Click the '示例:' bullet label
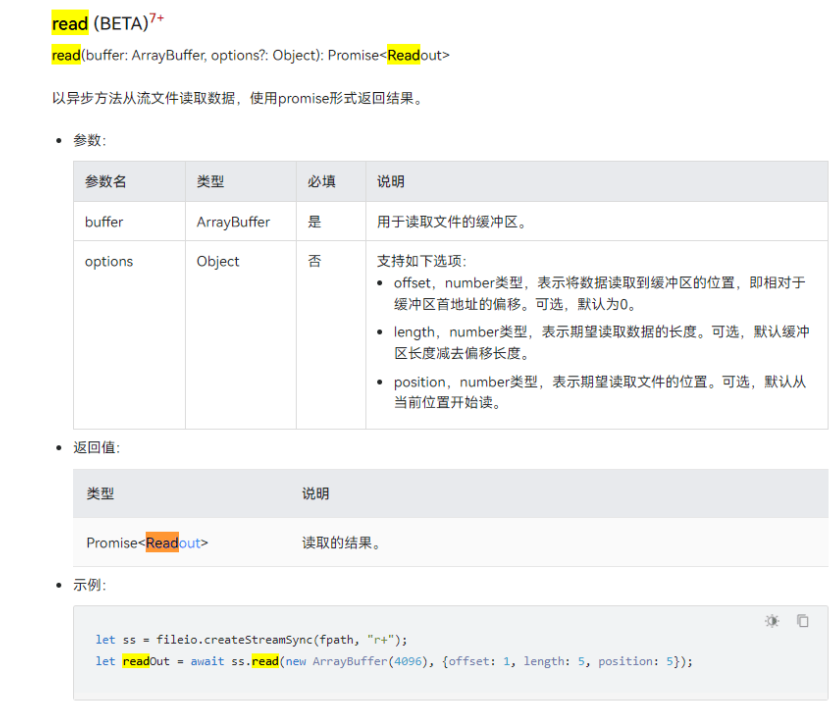This screenshot has width=837, height=716. 90,585
